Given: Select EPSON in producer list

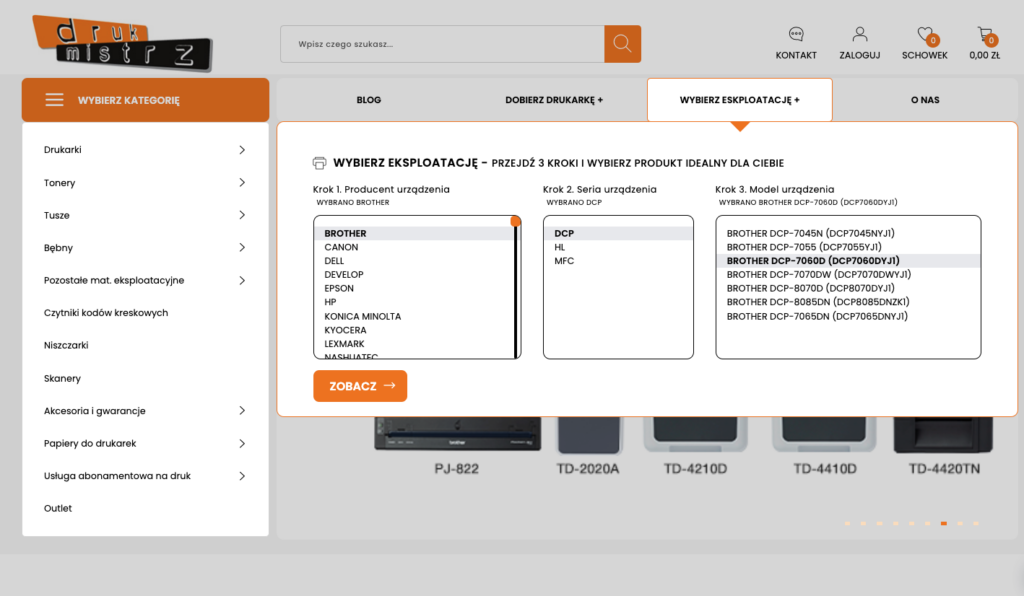Looking at the screenshot, I should [339, 288].
